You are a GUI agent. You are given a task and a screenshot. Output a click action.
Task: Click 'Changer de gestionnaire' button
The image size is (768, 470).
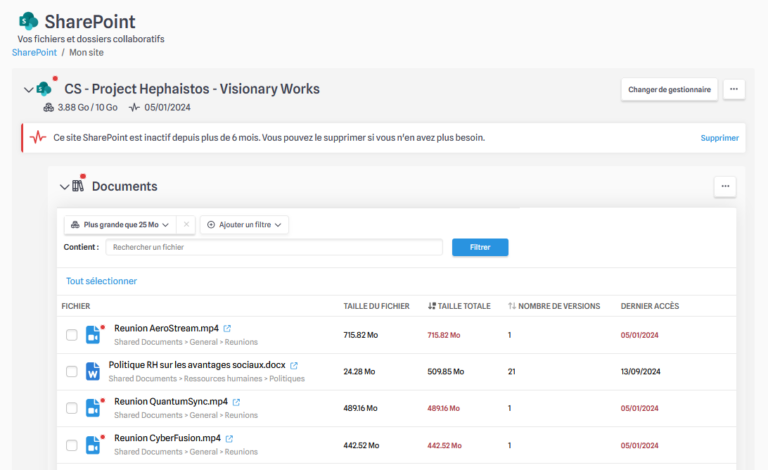coord(669,90)
